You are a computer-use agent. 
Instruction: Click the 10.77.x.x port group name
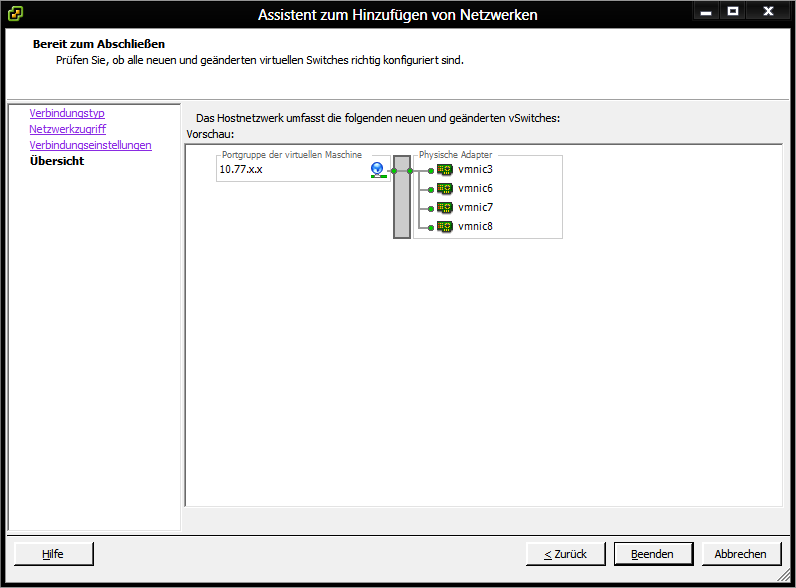point(241,170)
